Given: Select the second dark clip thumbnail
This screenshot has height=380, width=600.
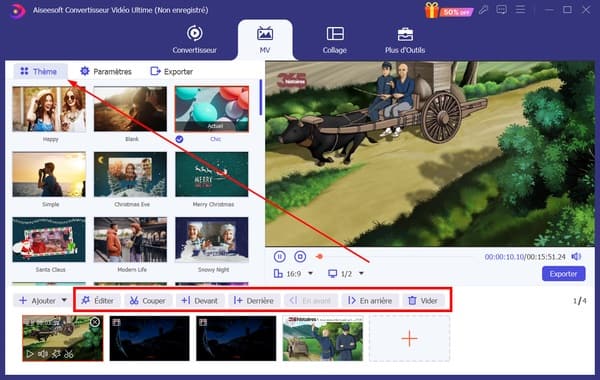Looking at the screenshot, I should point(150,338).
